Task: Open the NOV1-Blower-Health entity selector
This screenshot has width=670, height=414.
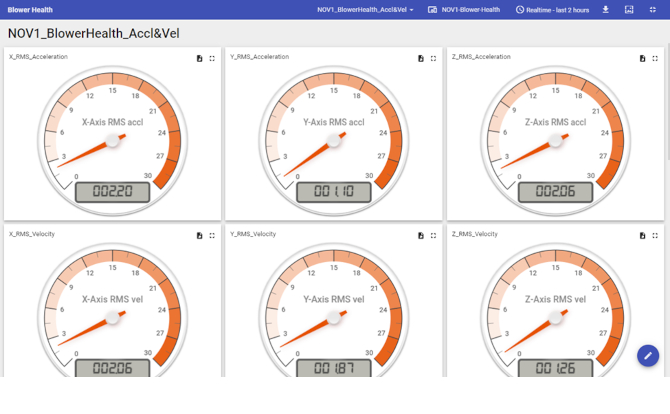Action: point(464,10)
